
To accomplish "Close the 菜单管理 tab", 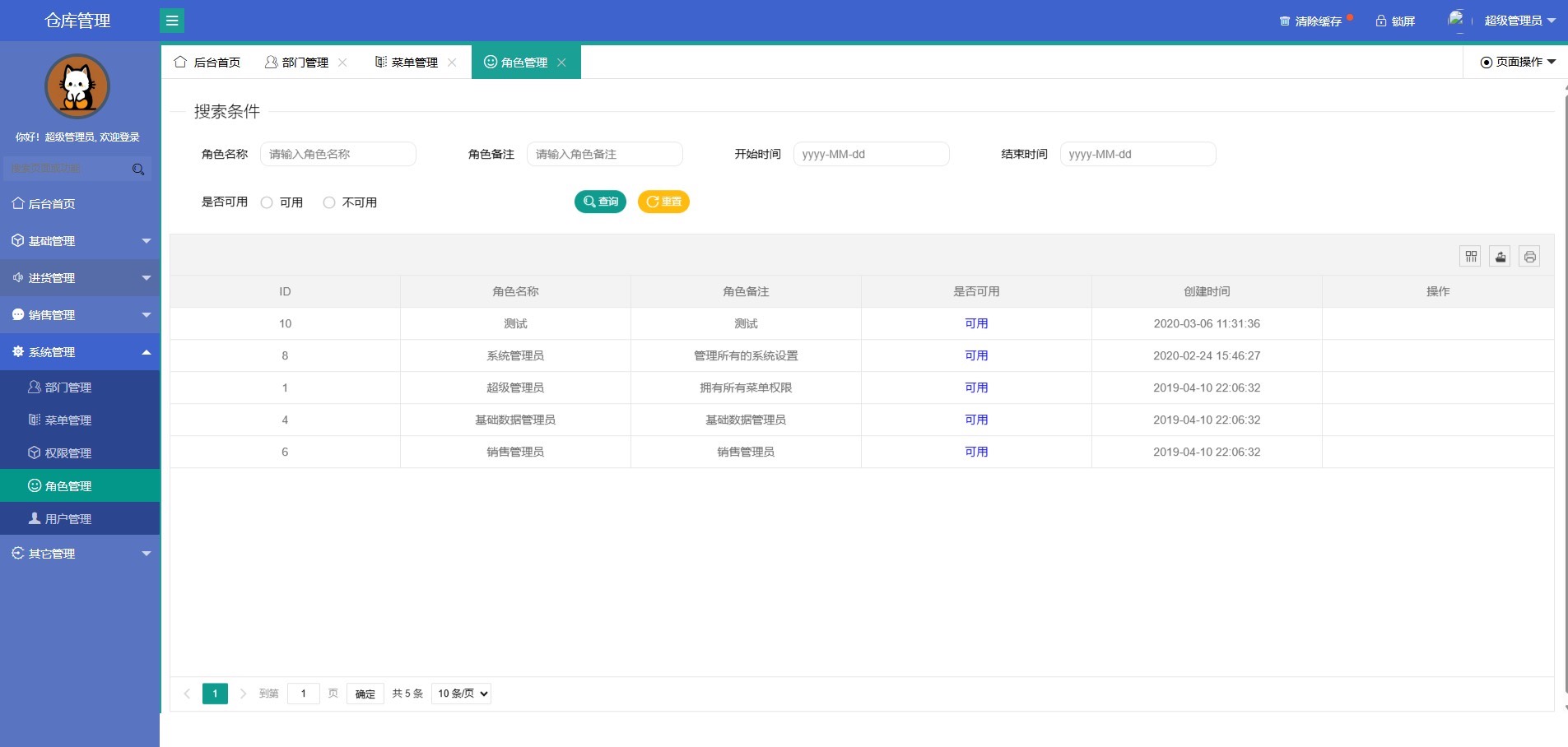I will [x=452, y=63].
